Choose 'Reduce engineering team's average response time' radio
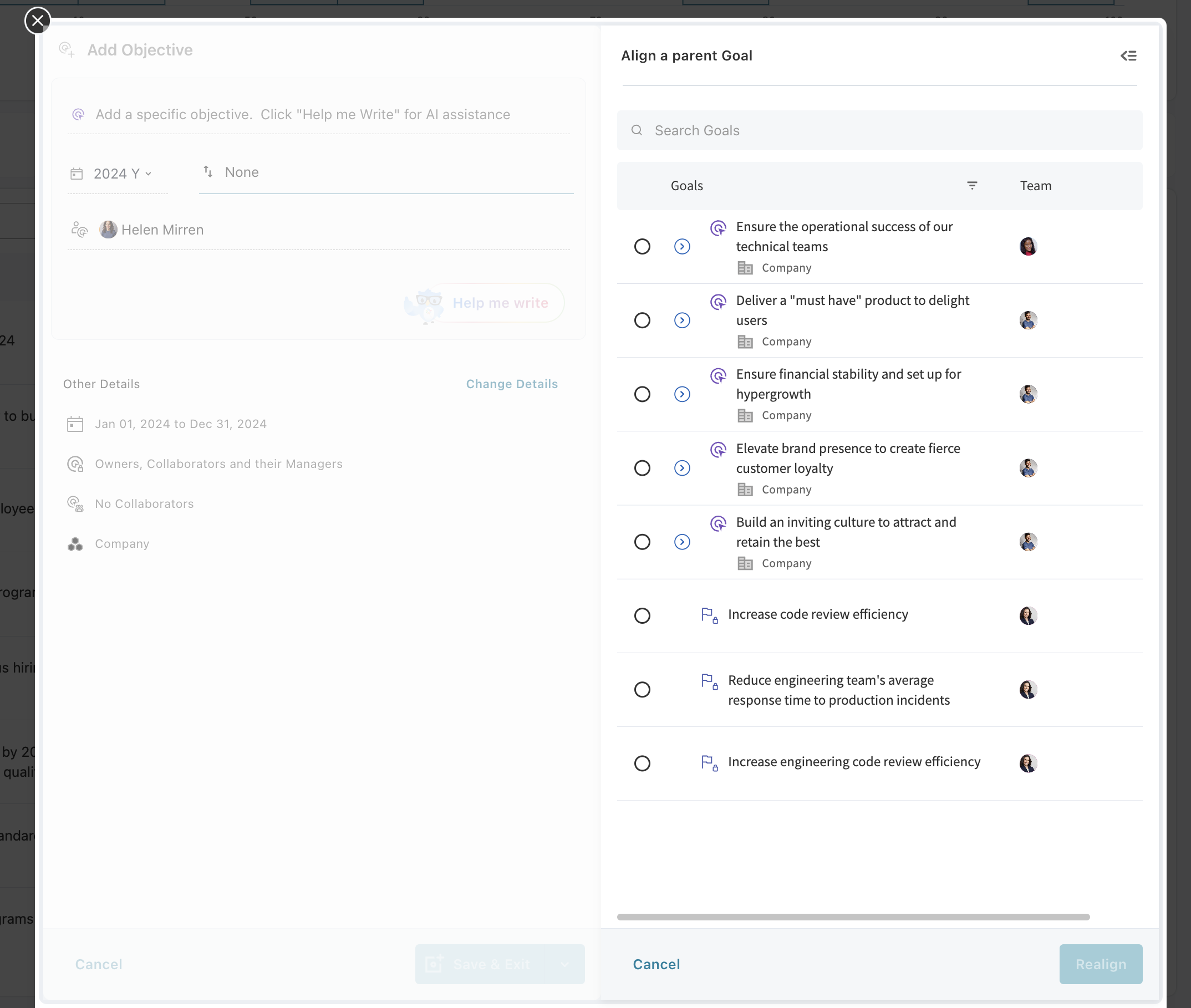1191x1008 pixels. click(x=642, y=690)
